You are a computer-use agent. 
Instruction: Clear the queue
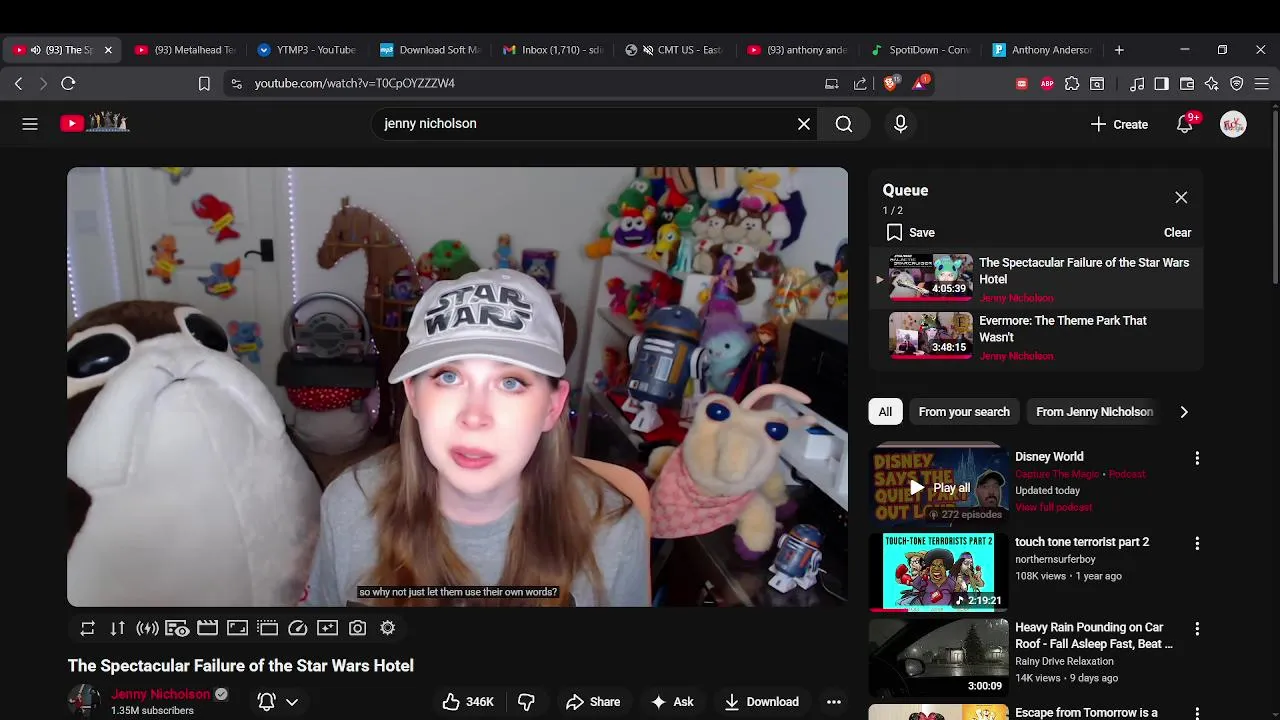point(1177,232)
